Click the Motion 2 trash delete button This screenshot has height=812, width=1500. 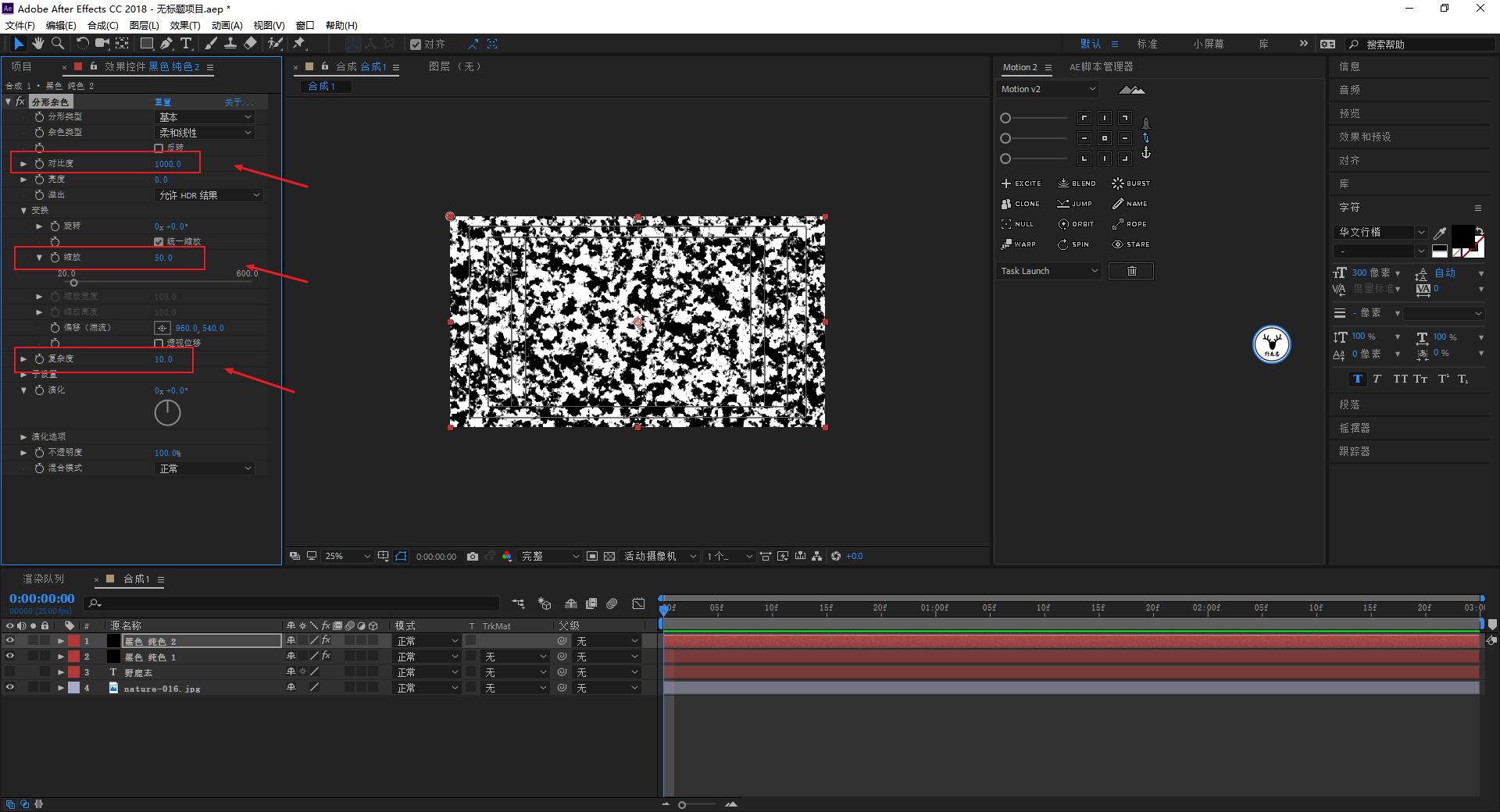click(x=1131, y=271)
